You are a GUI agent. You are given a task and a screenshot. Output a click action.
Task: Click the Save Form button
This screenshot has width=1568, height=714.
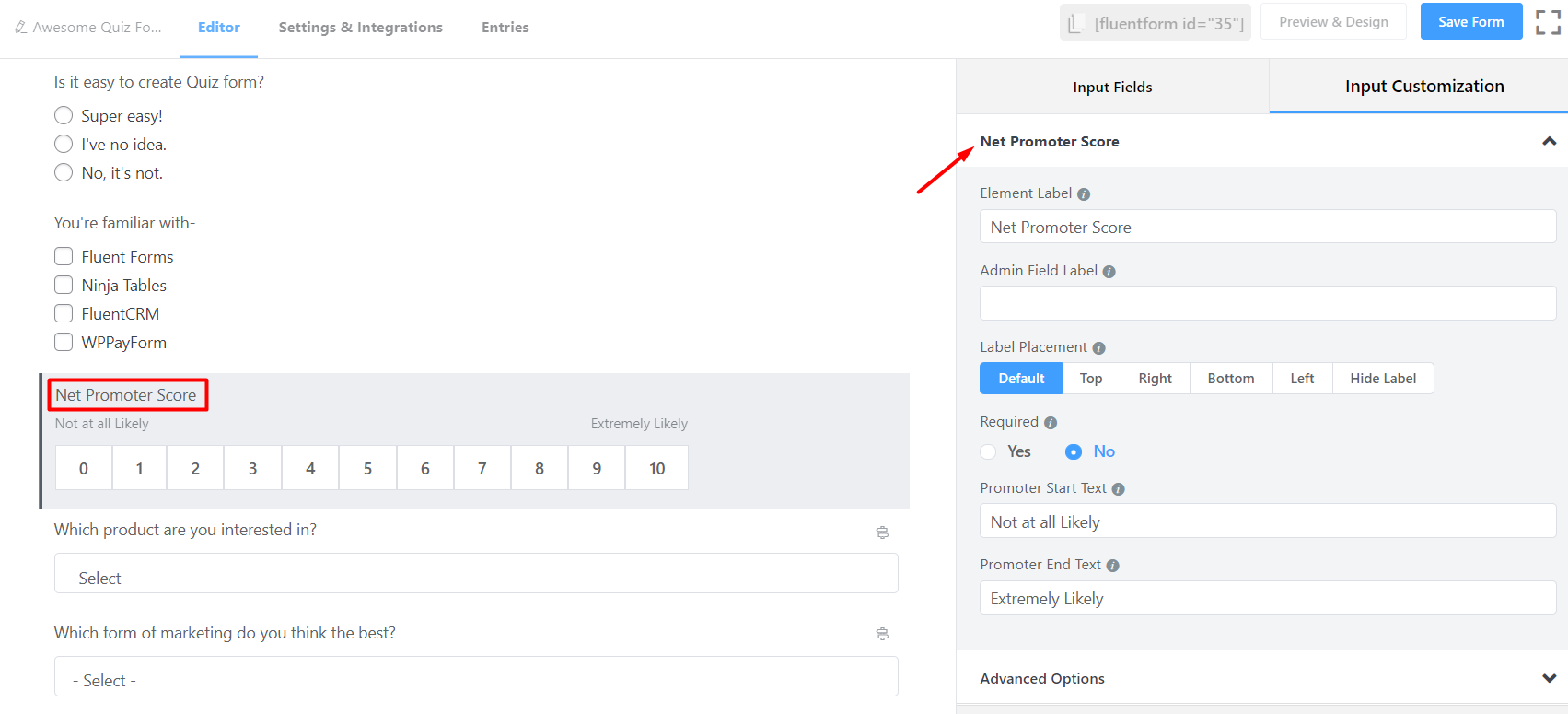(1470, 22)
